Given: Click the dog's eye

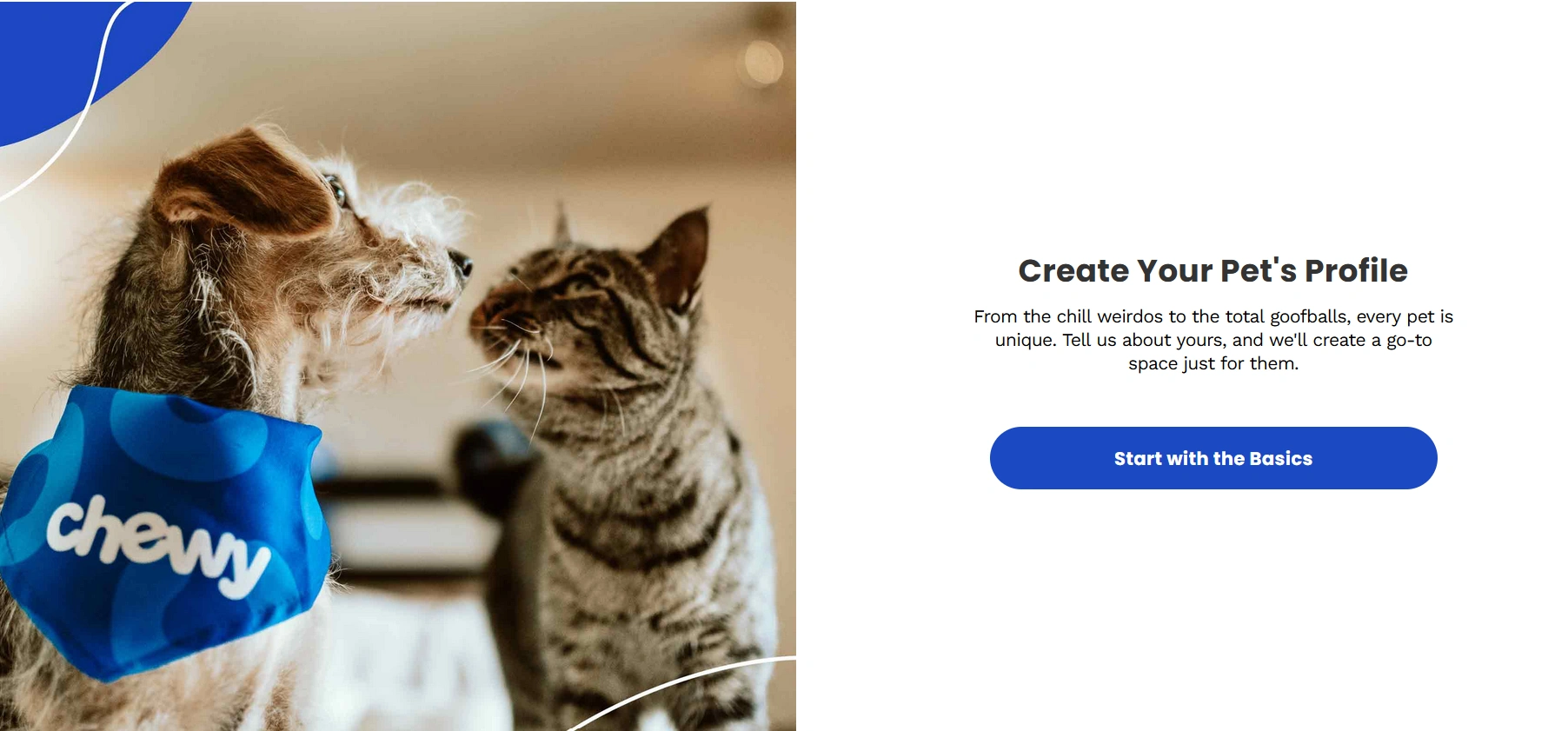Looking at the screenshot, I should click(336, 189).
